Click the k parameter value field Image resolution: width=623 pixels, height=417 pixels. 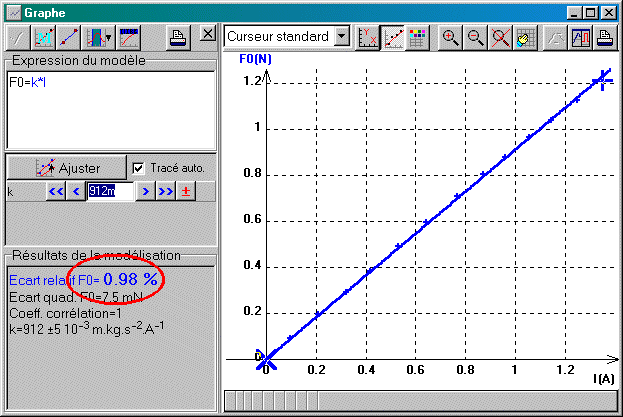110,191
